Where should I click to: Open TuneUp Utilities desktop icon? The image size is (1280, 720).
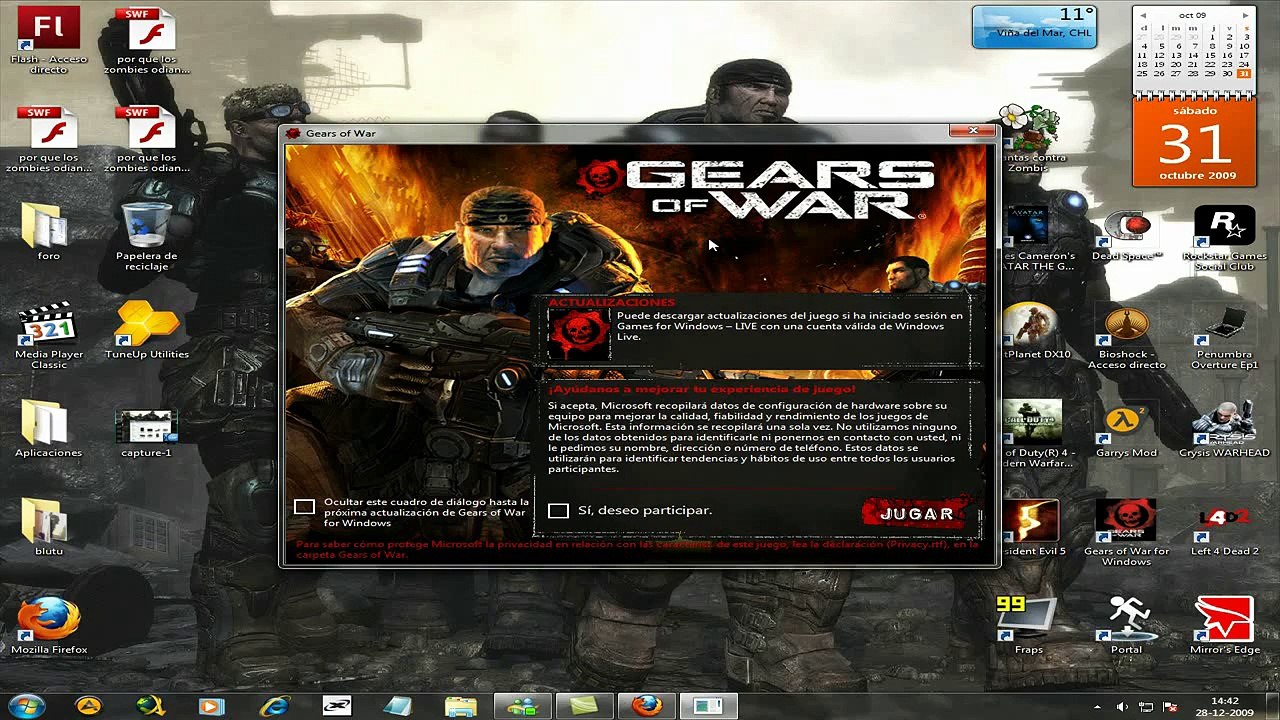(x=147, y=330)
